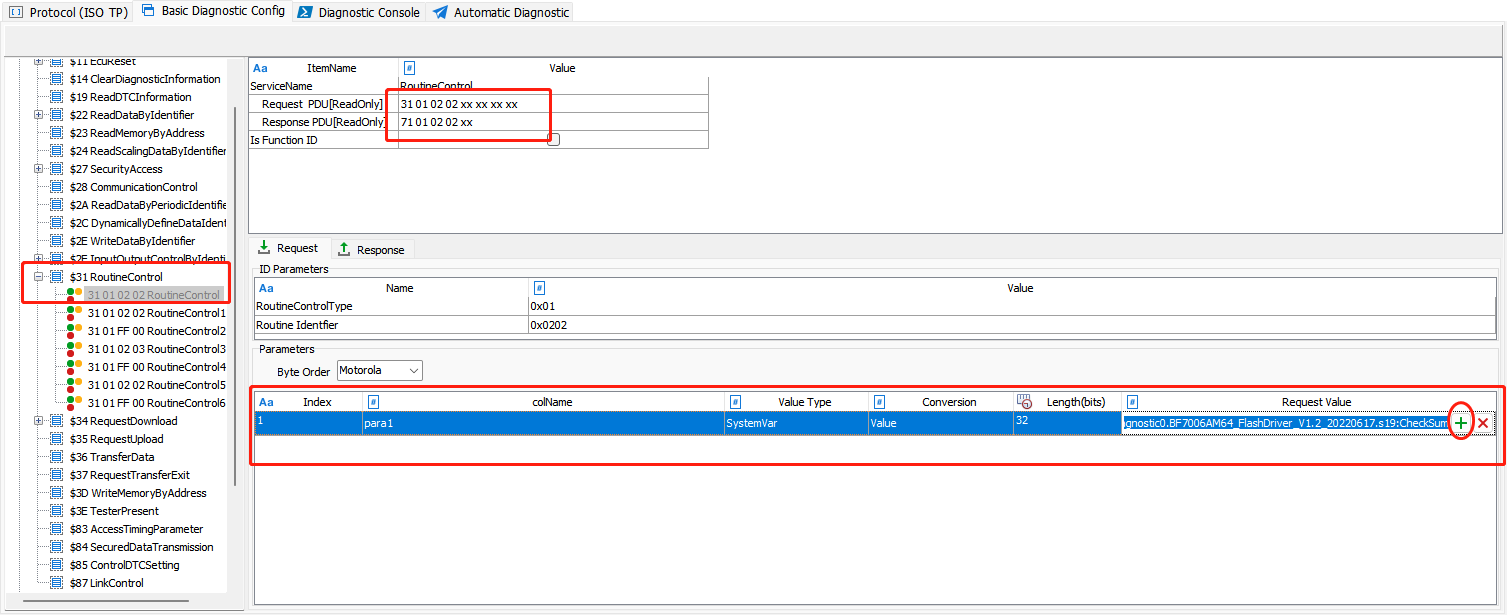Image resolution: width=1507 pixels, height=615 pixels.
Task: Collapse the $31 RoutineControl tree node
Action: coord(37,276)
